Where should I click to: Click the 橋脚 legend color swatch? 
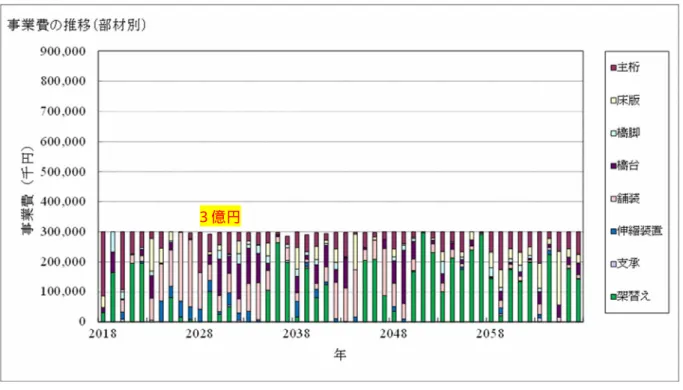click(x=613, y=133)
